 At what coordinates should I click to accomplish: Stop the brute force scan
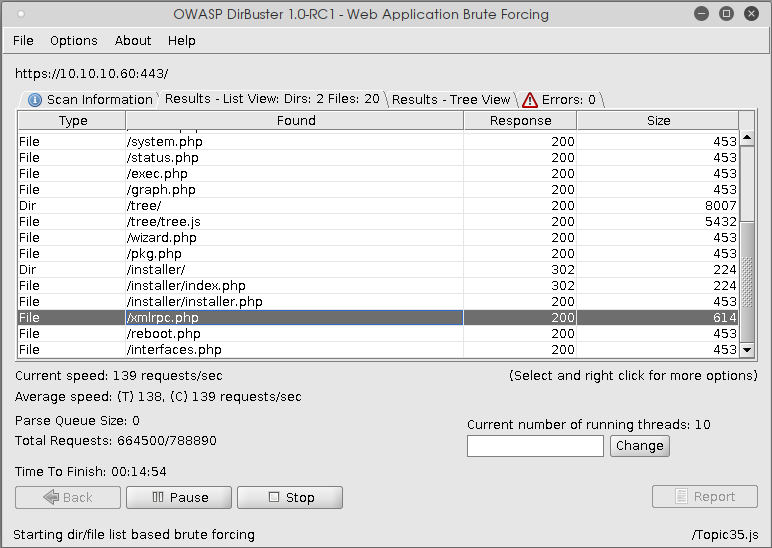[290, 497]
